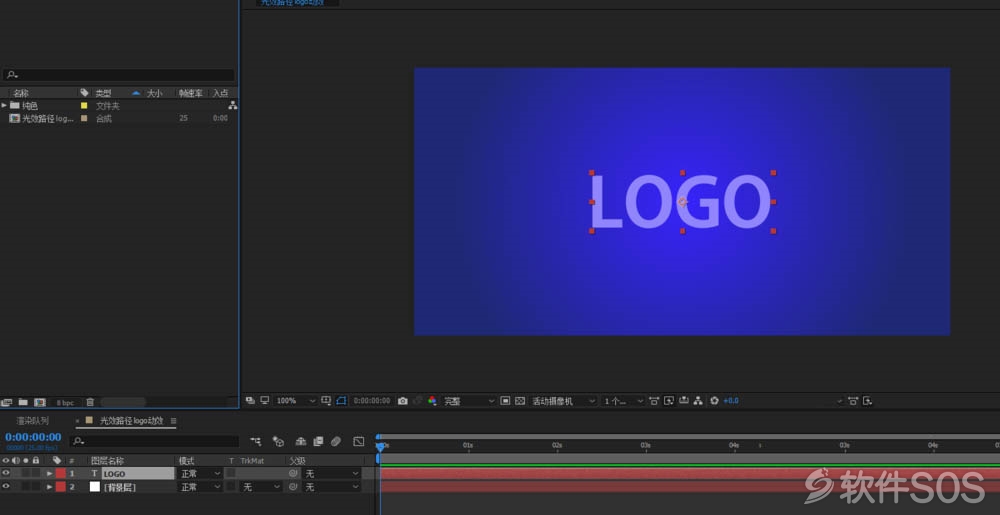Toggle always preview this view icon
The width and height of the screenshot is (1000, 515).
click(250, 400)
